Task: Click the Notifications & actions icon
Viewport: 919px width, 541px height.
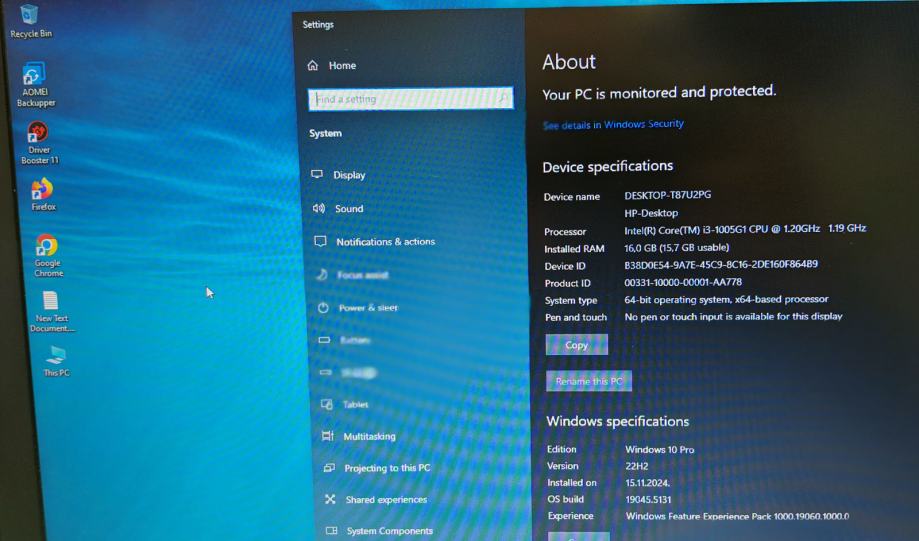Action: coord(320,241)
